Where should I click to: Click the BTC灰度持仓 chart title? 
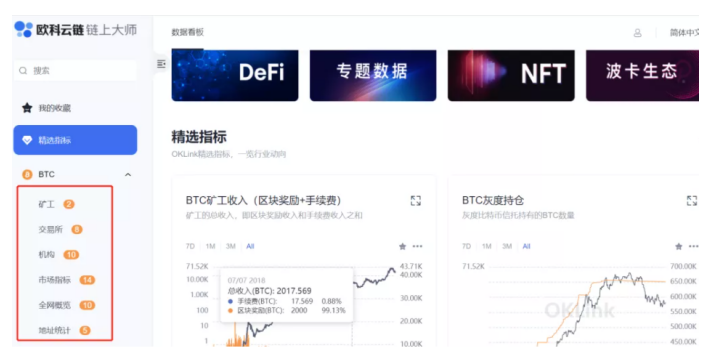tap(493, 200)
